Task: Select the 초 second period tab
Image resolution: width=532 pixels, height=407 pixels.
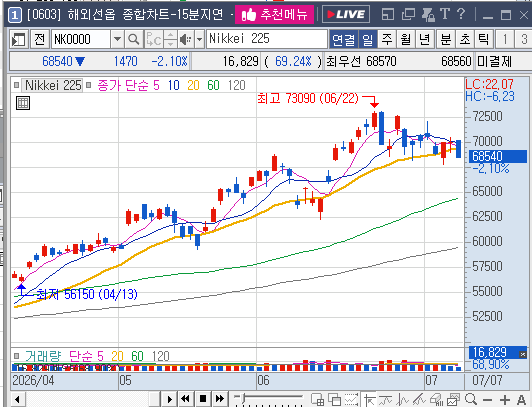Action: (465, 40)
